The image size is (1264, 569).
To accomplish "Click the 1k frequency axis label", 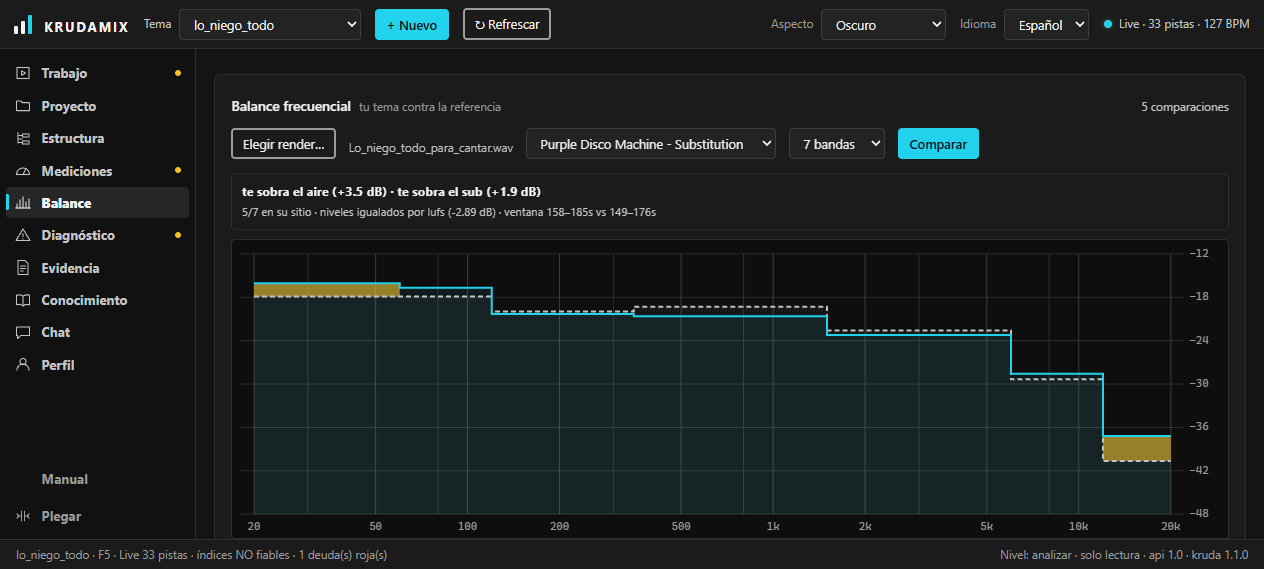I will tap(773, 526).
